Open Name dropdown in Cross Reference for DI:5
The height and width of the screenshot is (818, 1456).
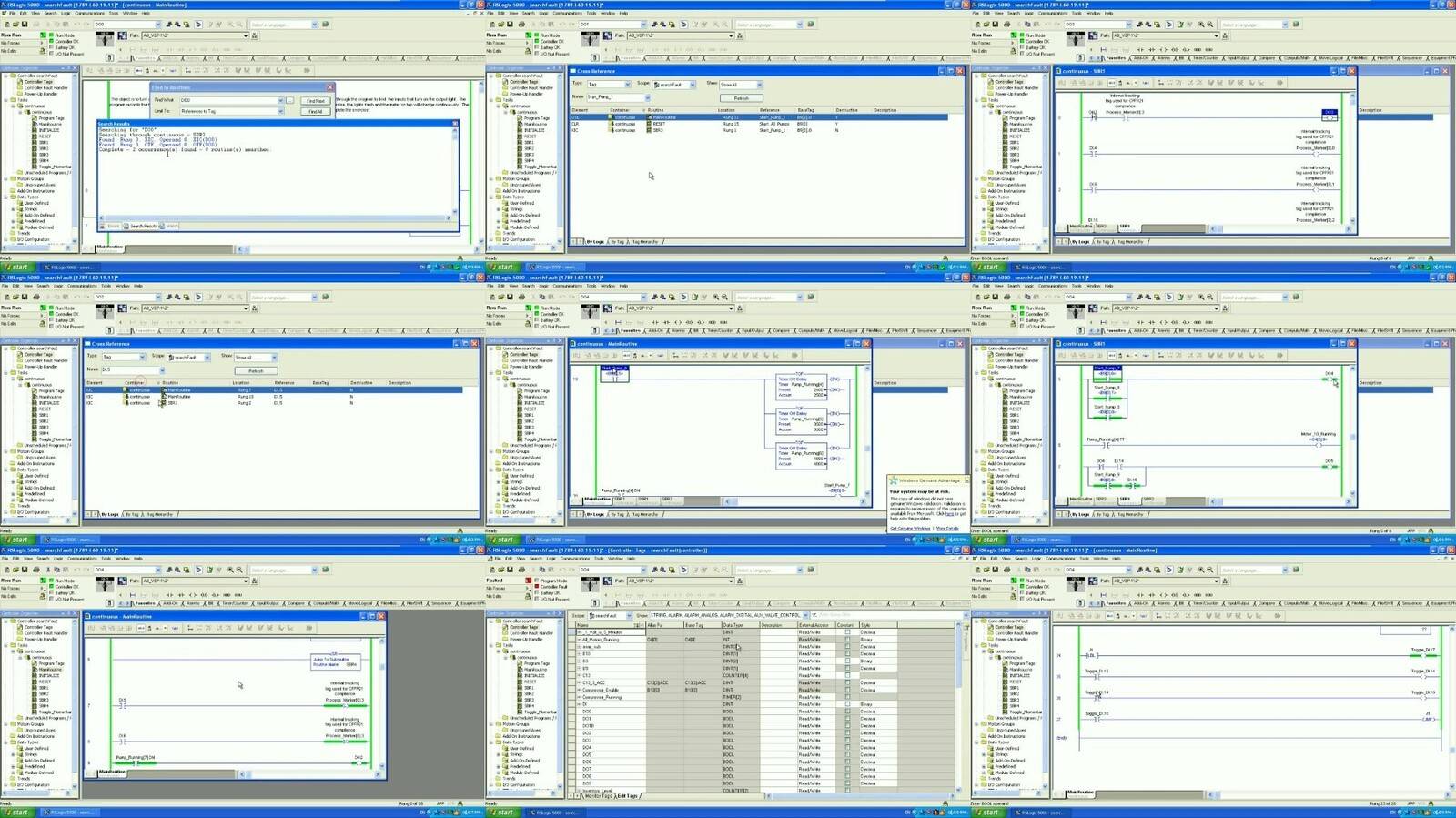click(x=162, y=370)
